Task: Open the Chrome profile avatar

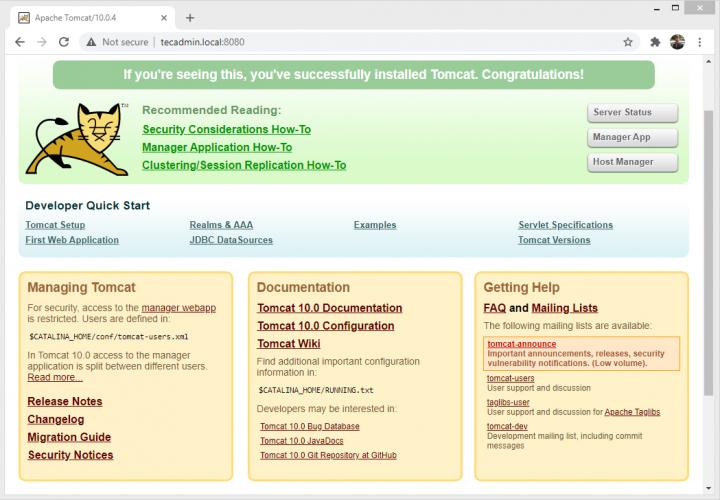Action: (677, 42)
